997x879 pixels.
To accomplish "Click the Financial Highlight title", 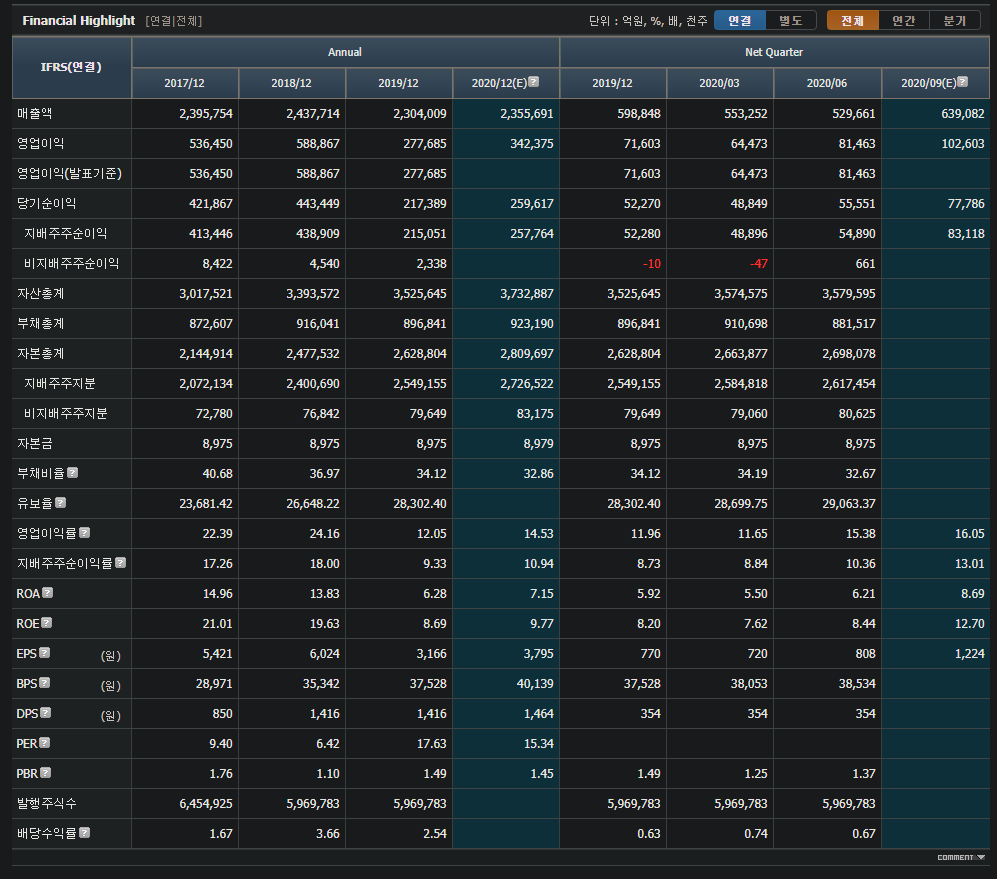I will 79,20.
